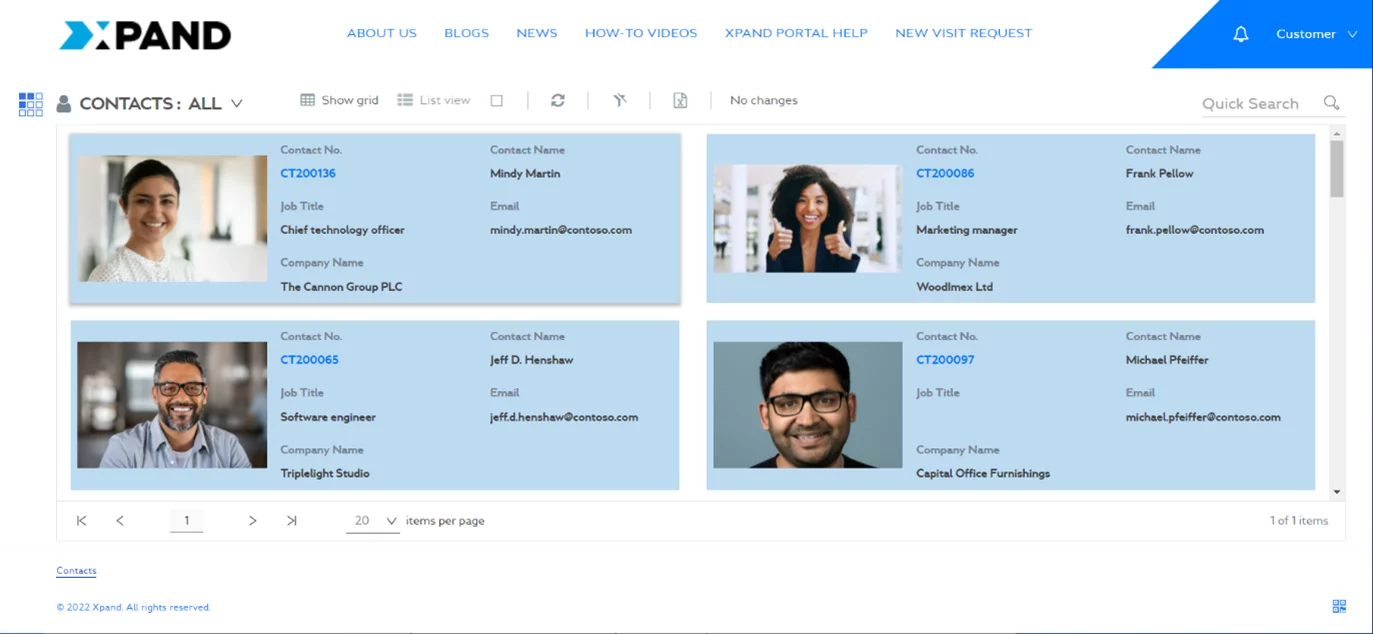Open the tile menu icon beside Contacts
1373x634 pixels.
pos(31,104)
